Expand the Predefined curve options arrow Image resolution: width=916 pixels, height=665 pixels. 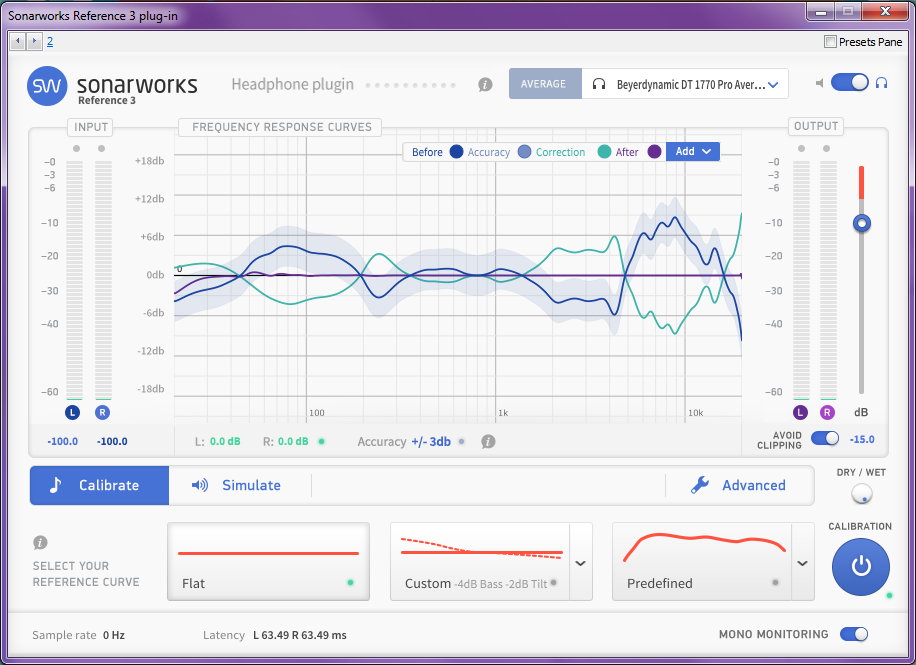(x=803, y=563)
